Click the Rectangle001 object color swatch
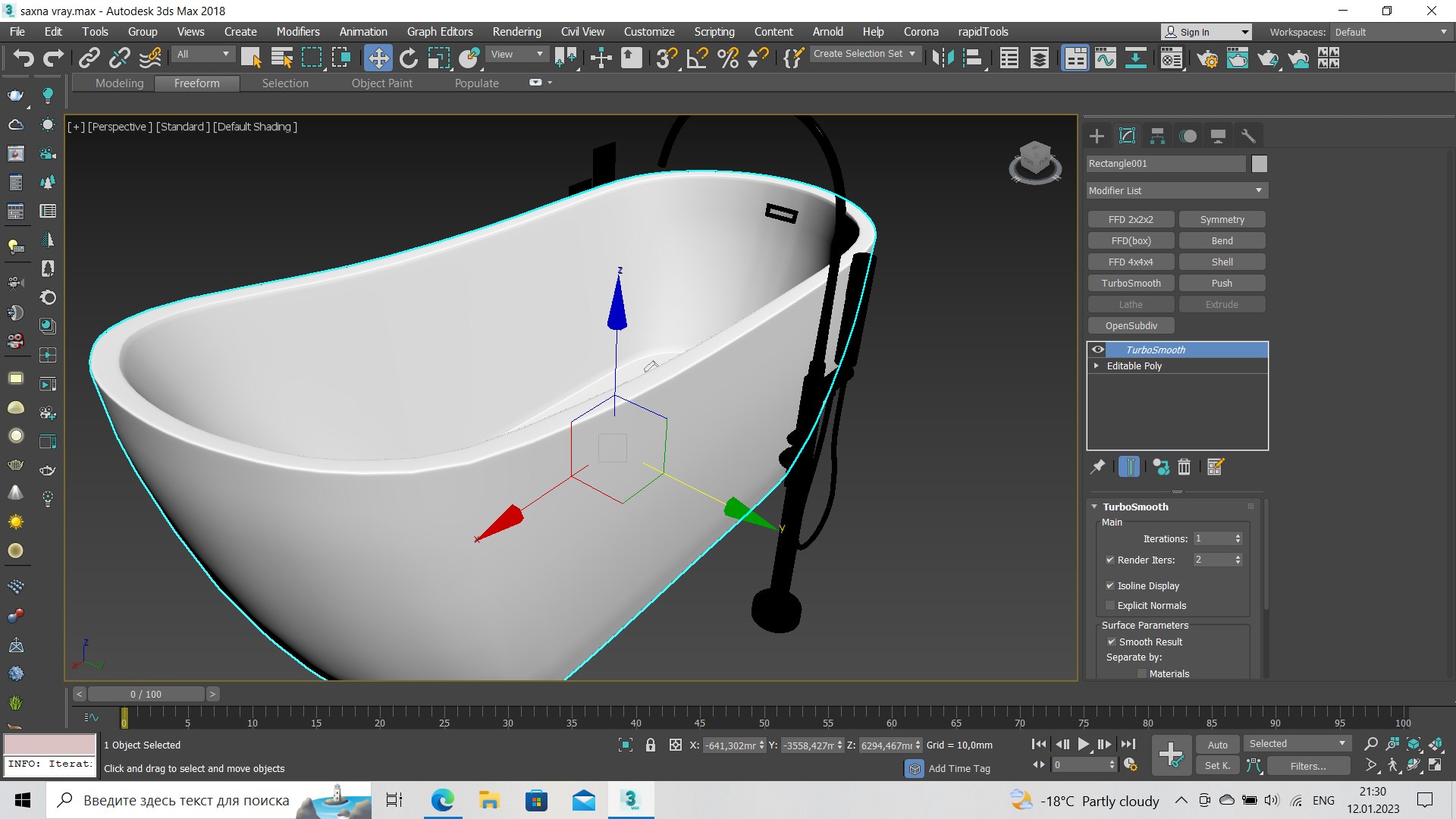Screen dimensions: 1456x819 (1260, 164)
